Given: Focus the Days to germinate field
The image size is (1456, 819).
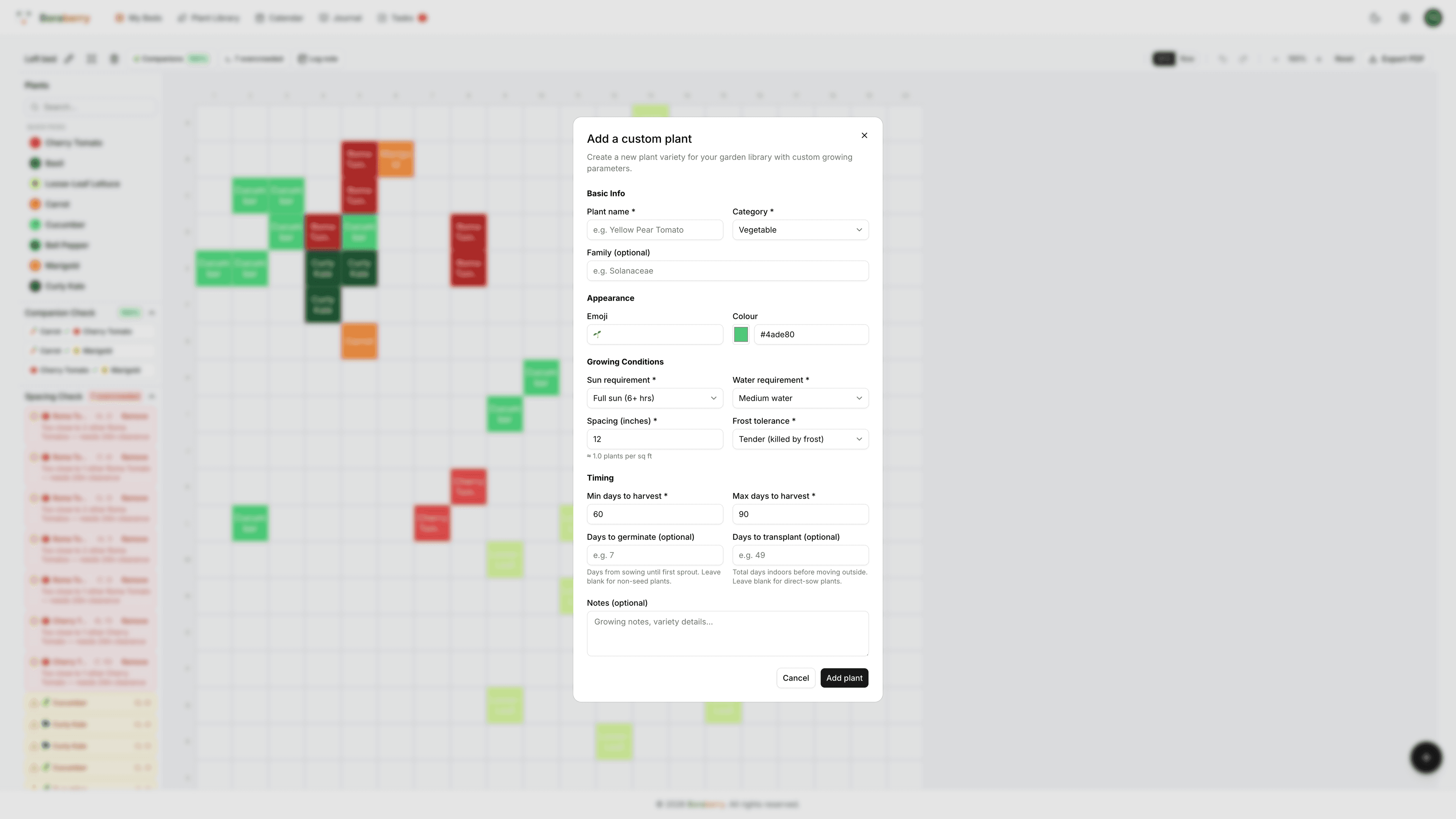Looking at the screenshot, I should [654, 555].
